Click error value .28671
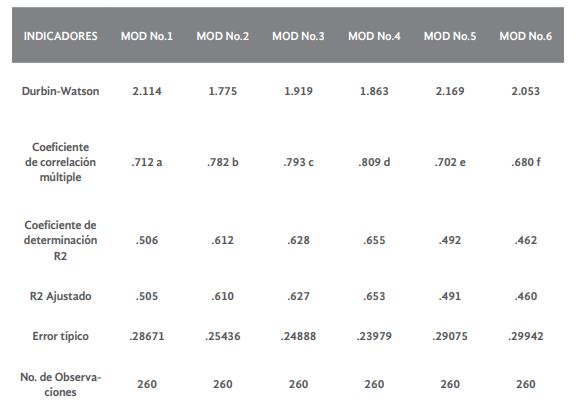The image size is (577, 413). (147, 336)
